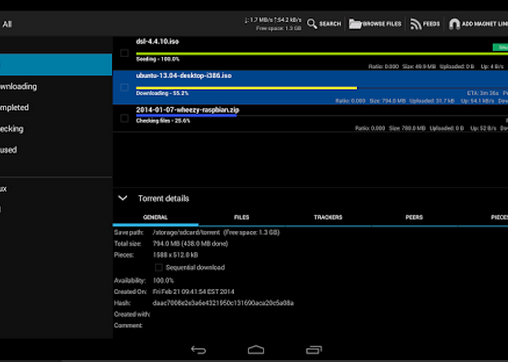This screenshot has height=362, width=508.
Task: Click 'Size: 794.0 MB' in ubuntu row
Action: [x=387, y=101]
